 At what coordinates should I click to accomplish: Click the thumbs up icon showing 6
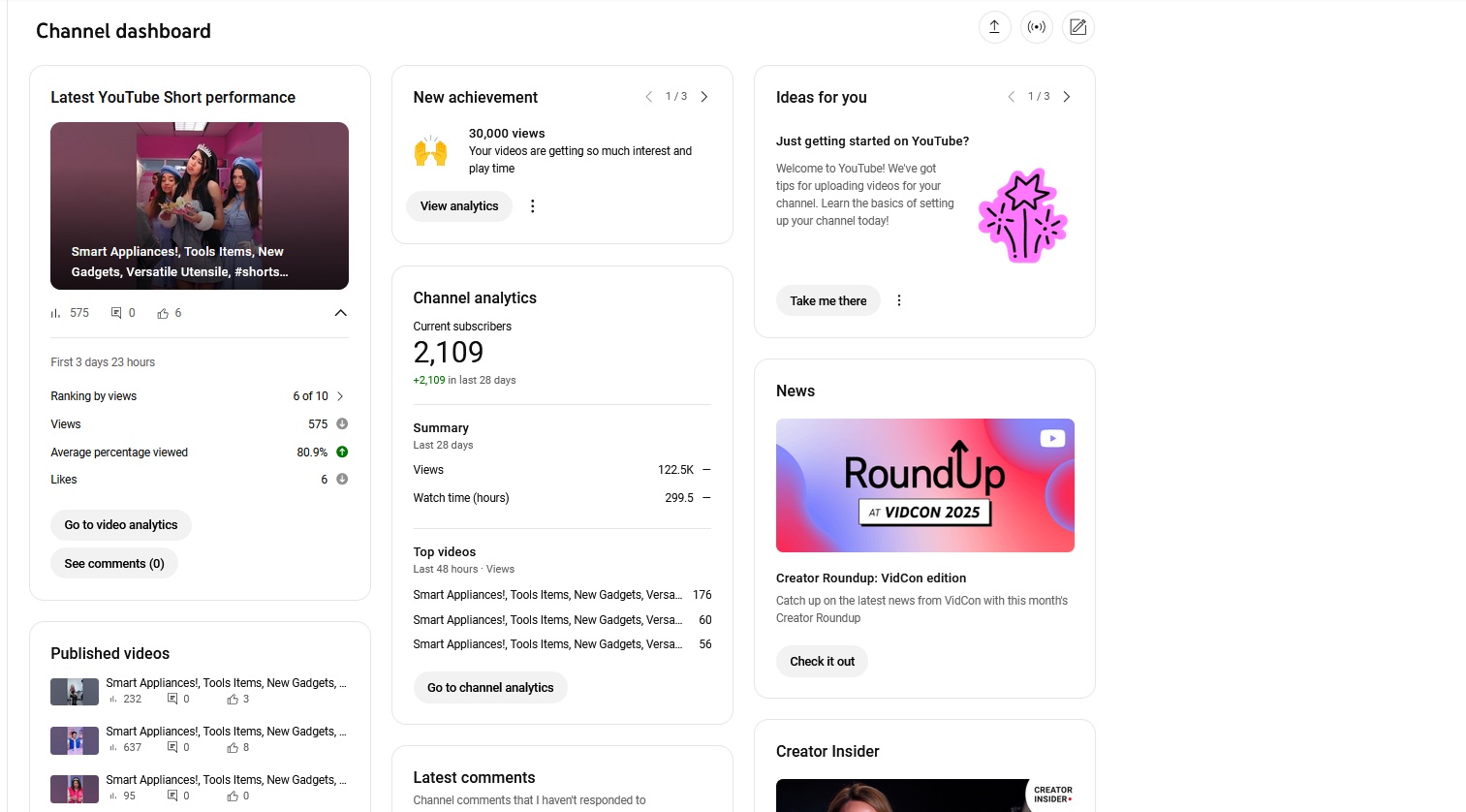[x=163, y=313]
